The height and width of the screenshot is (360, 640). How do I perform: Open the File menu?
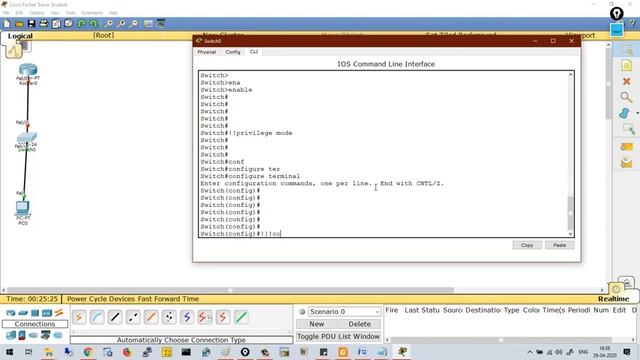point(6,13)
